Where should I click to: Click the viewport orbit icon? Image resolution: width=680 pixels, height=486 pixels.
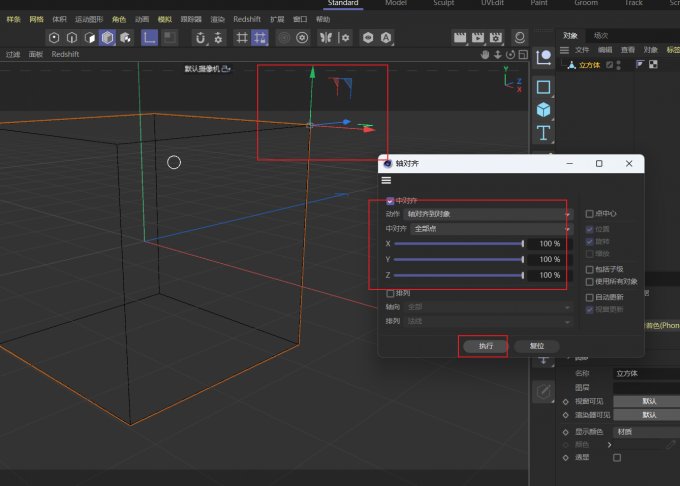coord(510,54)
